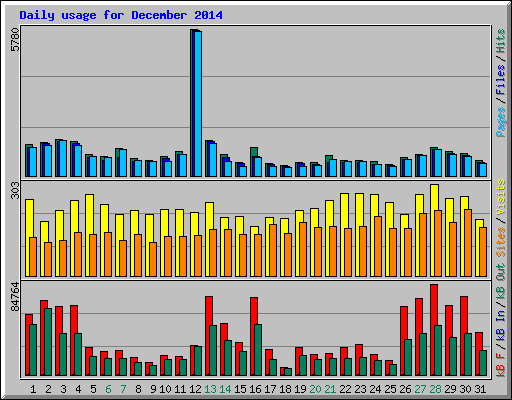Click the 'Daily usage for December 2014' title
This screenshot has height=400, width=512.
(x=121, y=15)
